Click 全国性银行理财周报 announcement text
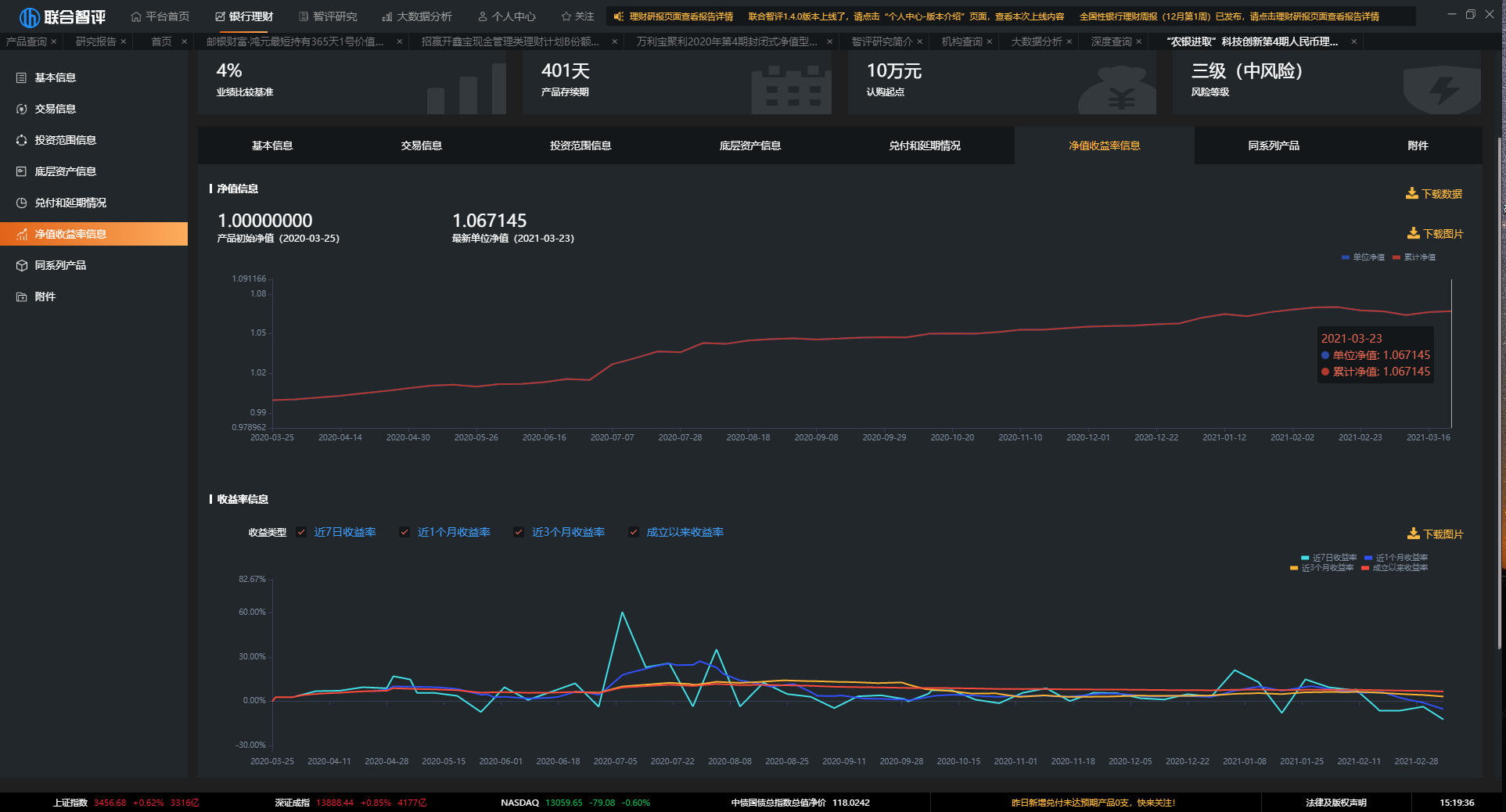1506x812 pixels. point(1229,16)
